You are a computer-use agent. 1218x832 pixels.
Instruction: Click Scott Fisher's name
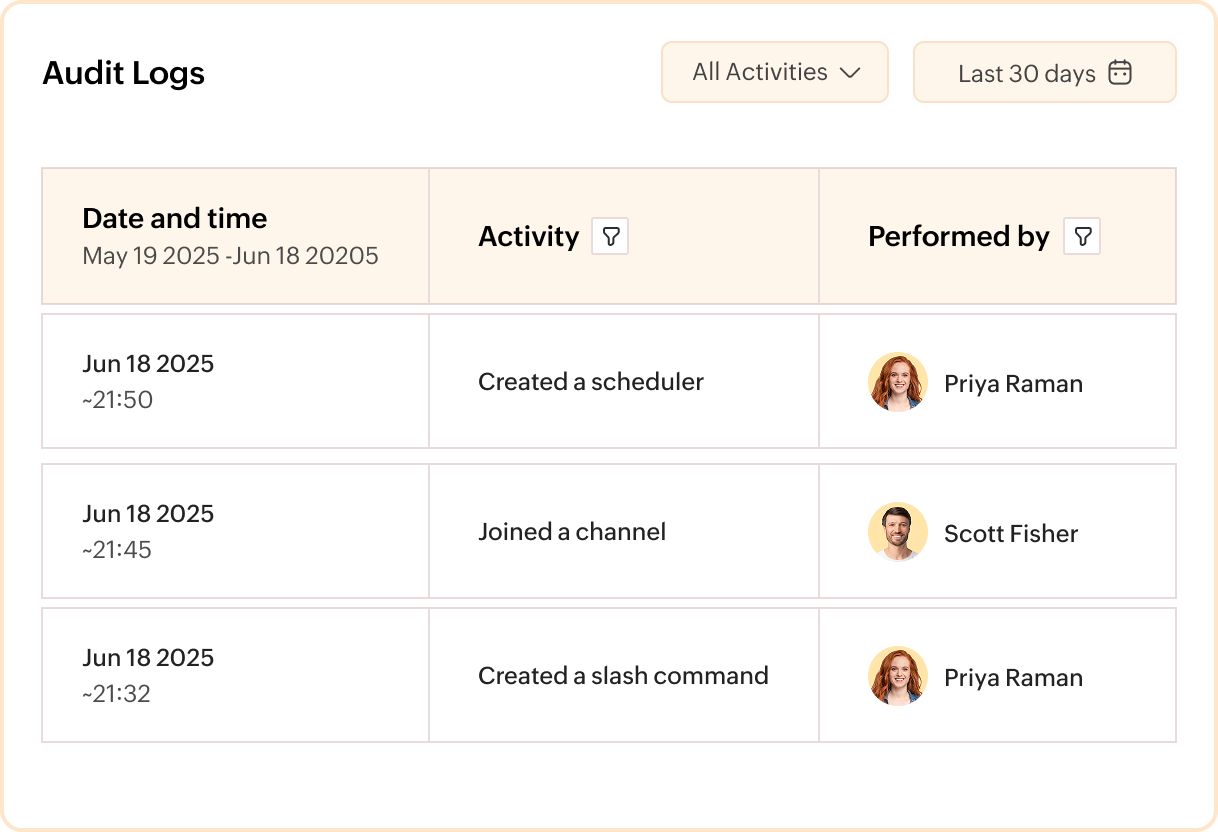coord(1011,533)
